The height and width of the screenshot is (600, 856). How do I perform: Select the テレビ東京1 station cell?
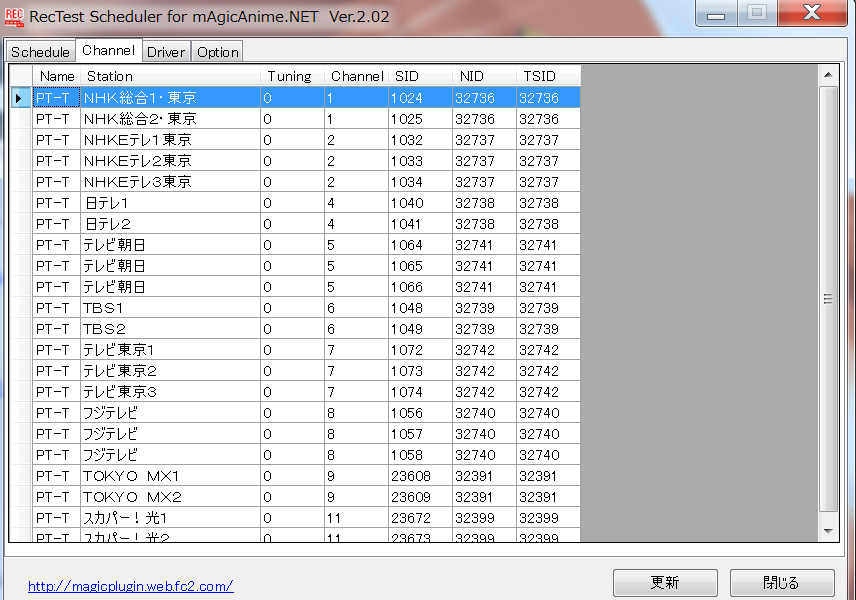(170, 350)
